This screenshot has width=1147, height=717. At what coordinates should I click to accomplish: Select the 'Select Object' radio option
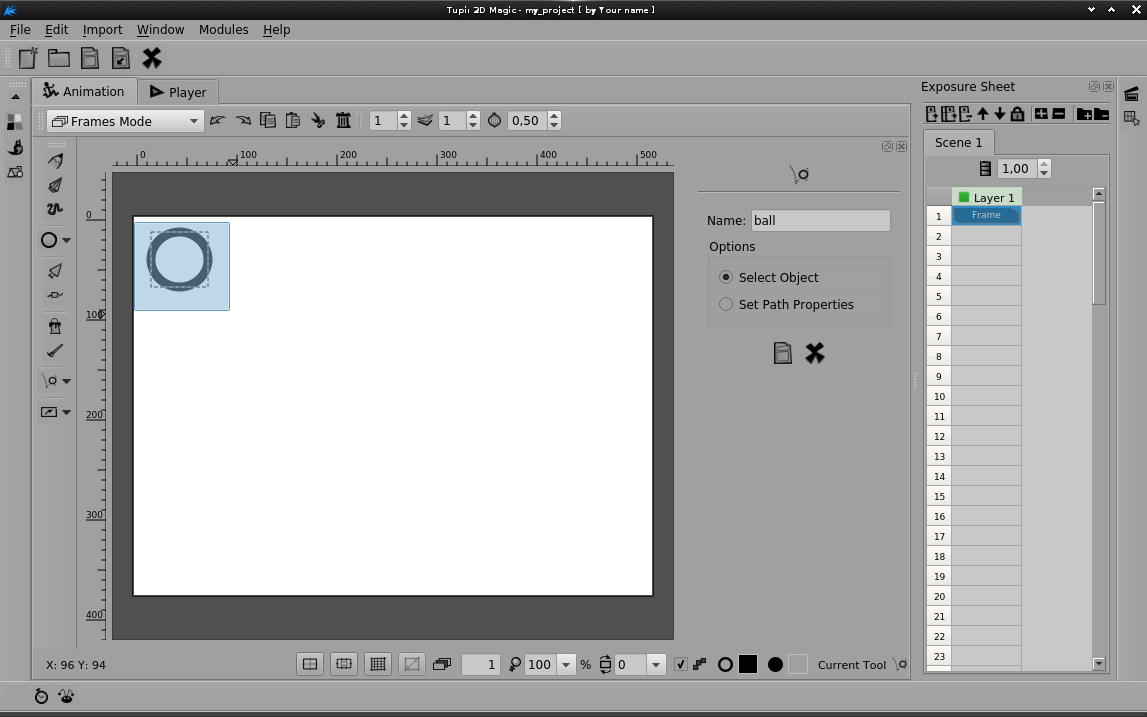point(726,277)
